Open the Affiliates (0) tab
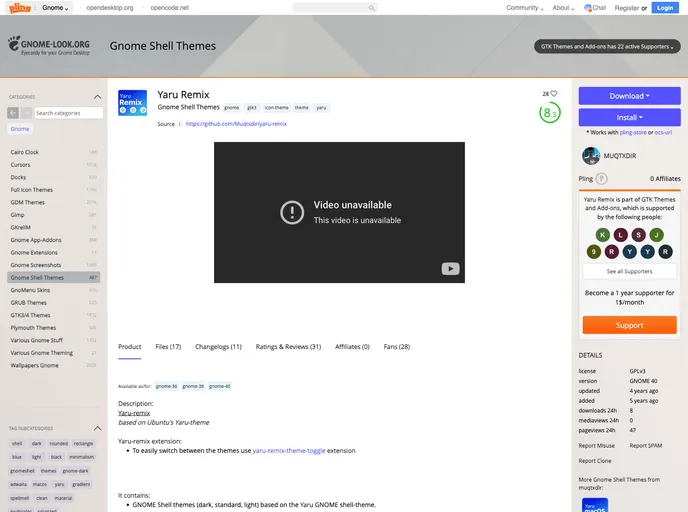This screenshot has width=688, height=512. [352, 347]
